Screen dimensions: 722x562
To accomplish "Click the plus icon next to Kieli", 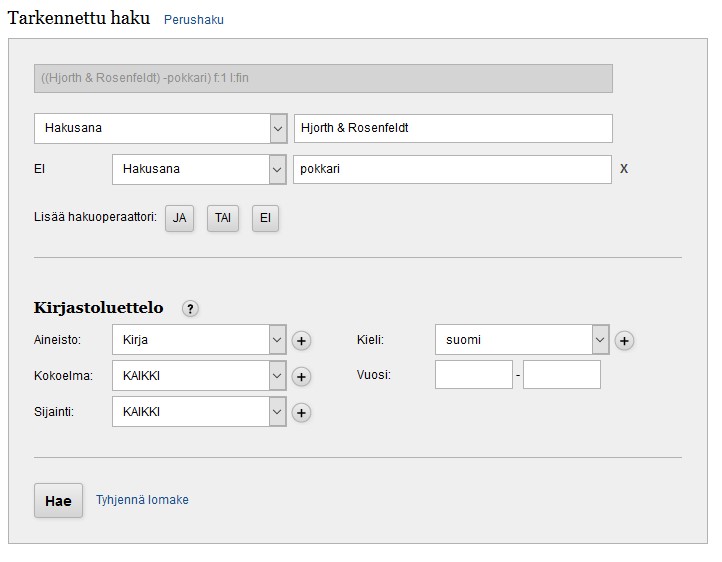I will [x=624, y=341].
